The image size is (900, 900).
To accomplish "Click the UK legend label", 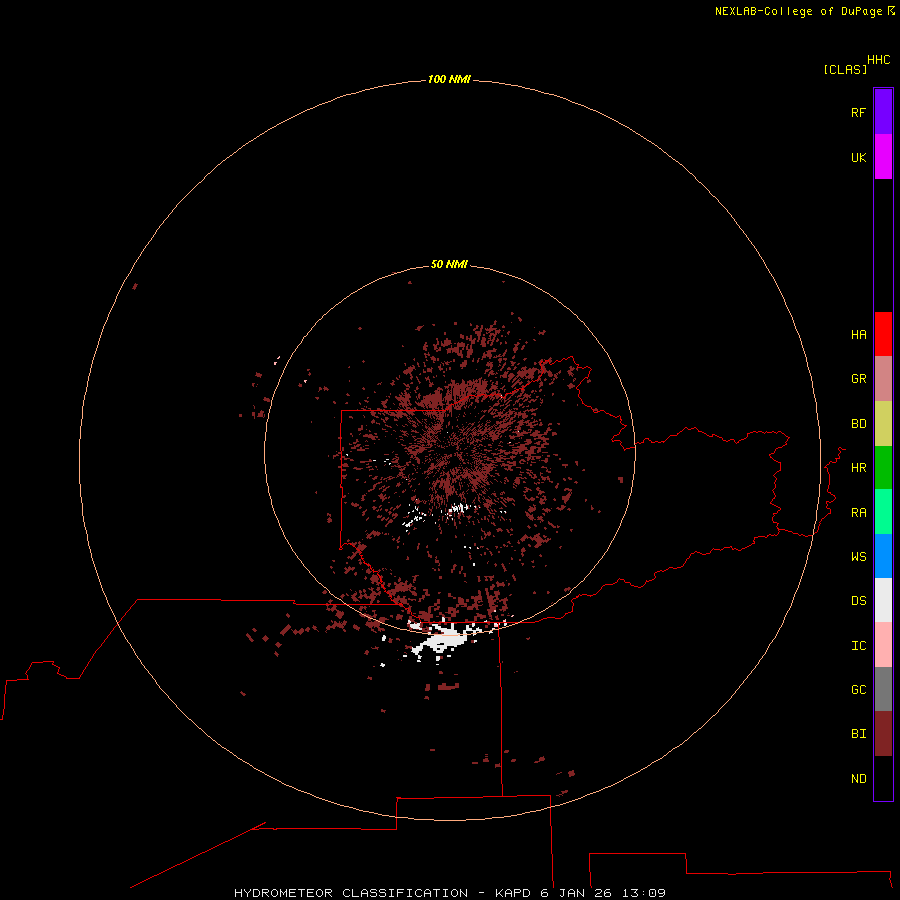I will (x=858, y=157).
